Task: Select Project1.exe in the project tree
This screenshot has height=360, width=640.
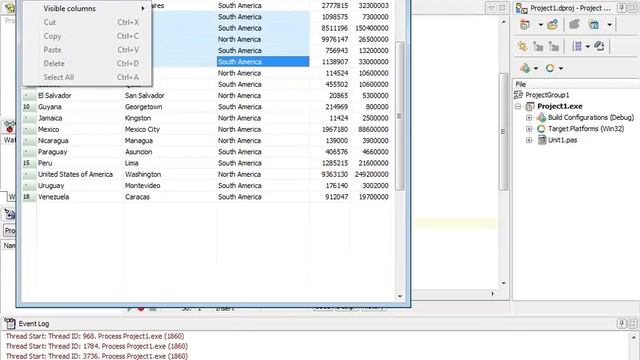Action: coord(560,107)
